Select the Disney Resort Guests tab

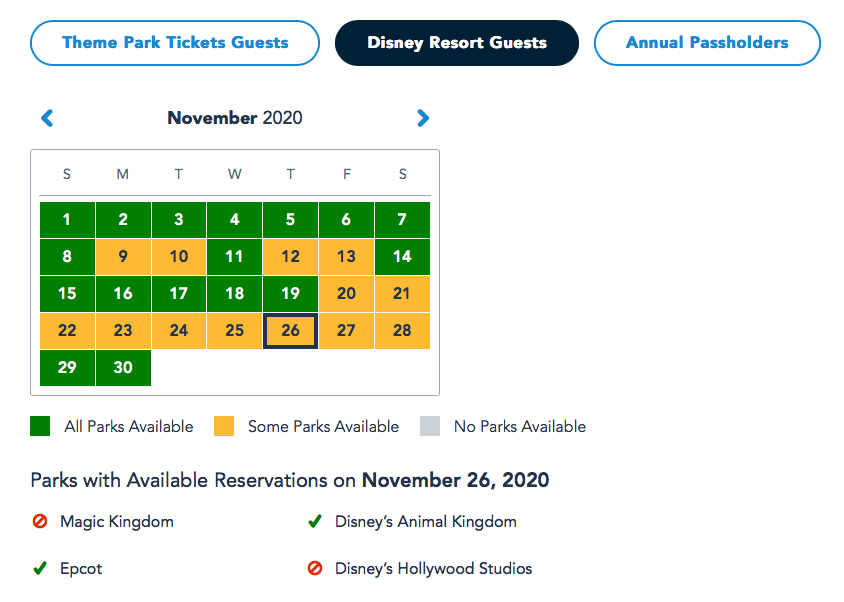457,43
